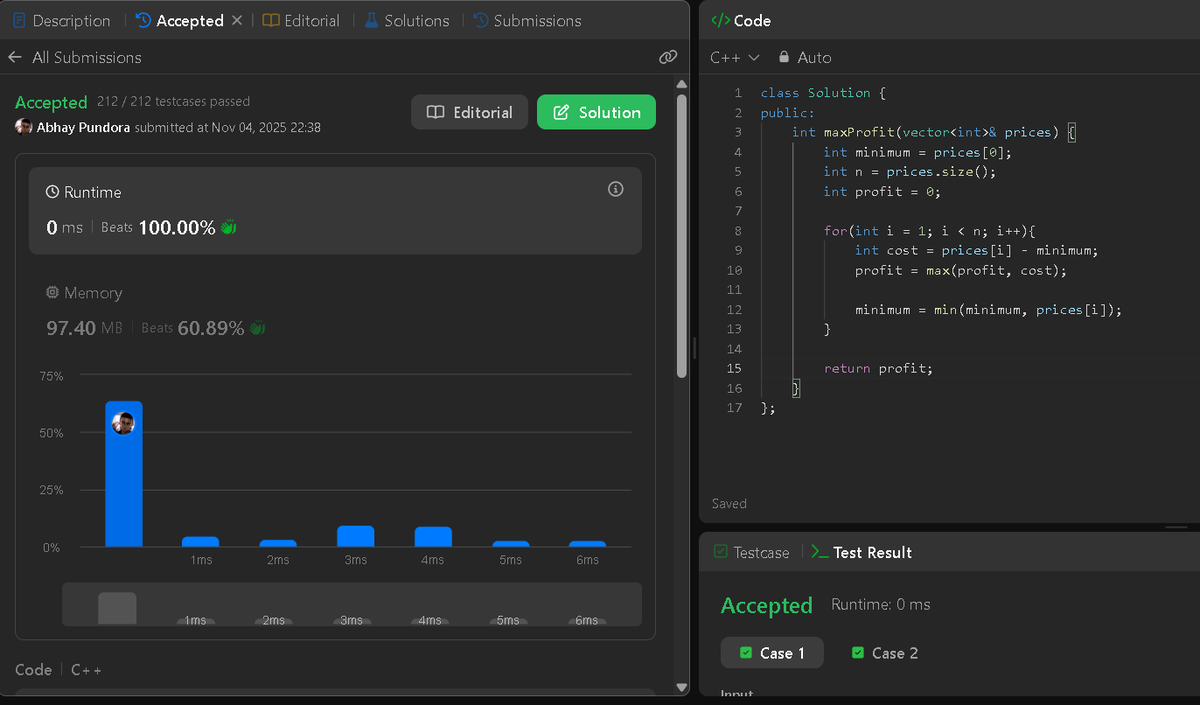Click the scrollbar down arrow

tap(682, 687)
